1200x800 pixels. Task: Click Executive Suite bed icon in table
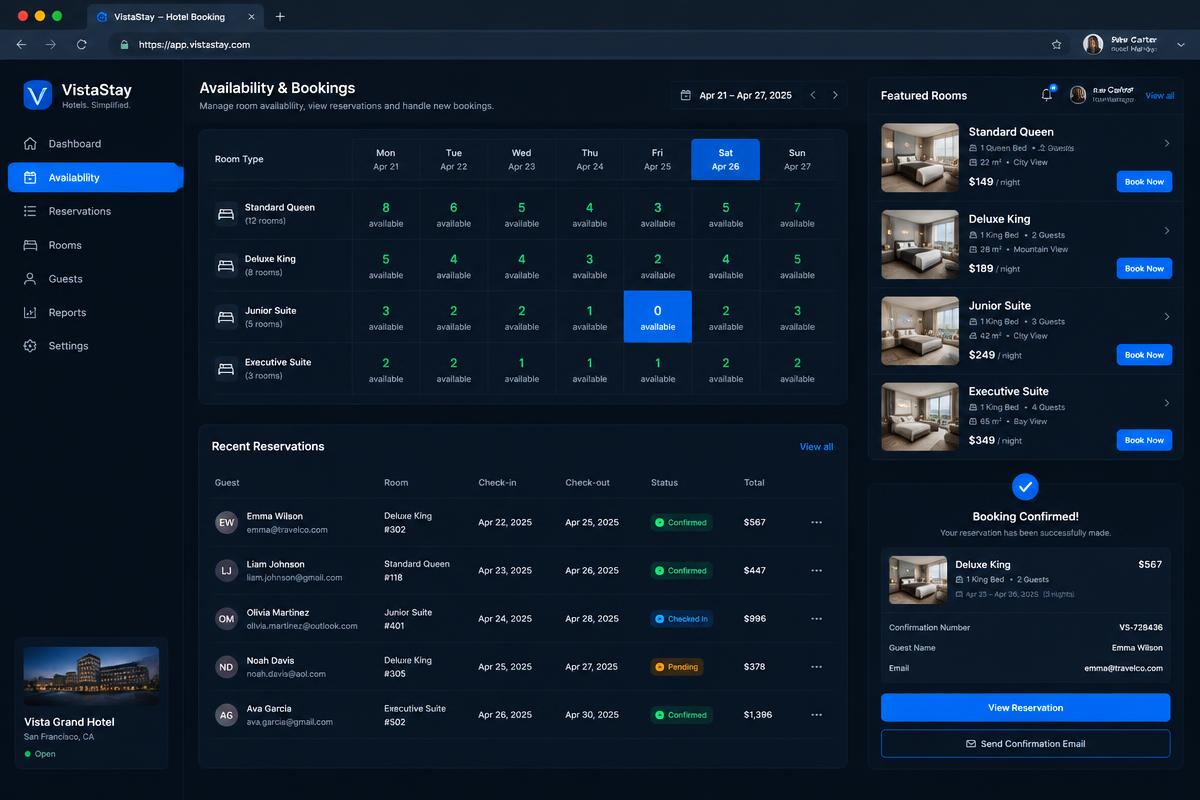point(226,369)
